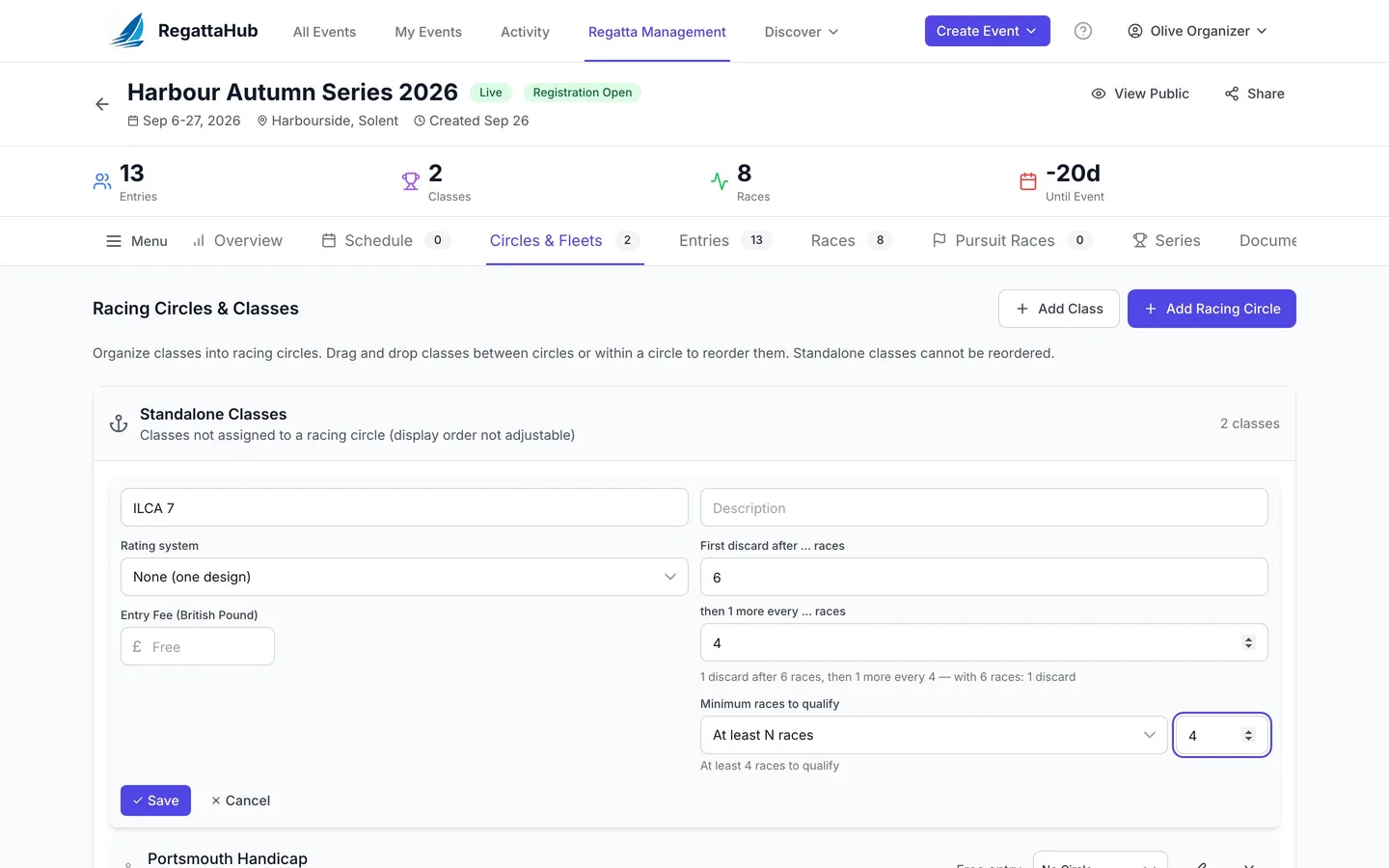Screen dimensions: 1389x868
Task: Click the pulse icon beside Races stat
Action: pos(720,181)
